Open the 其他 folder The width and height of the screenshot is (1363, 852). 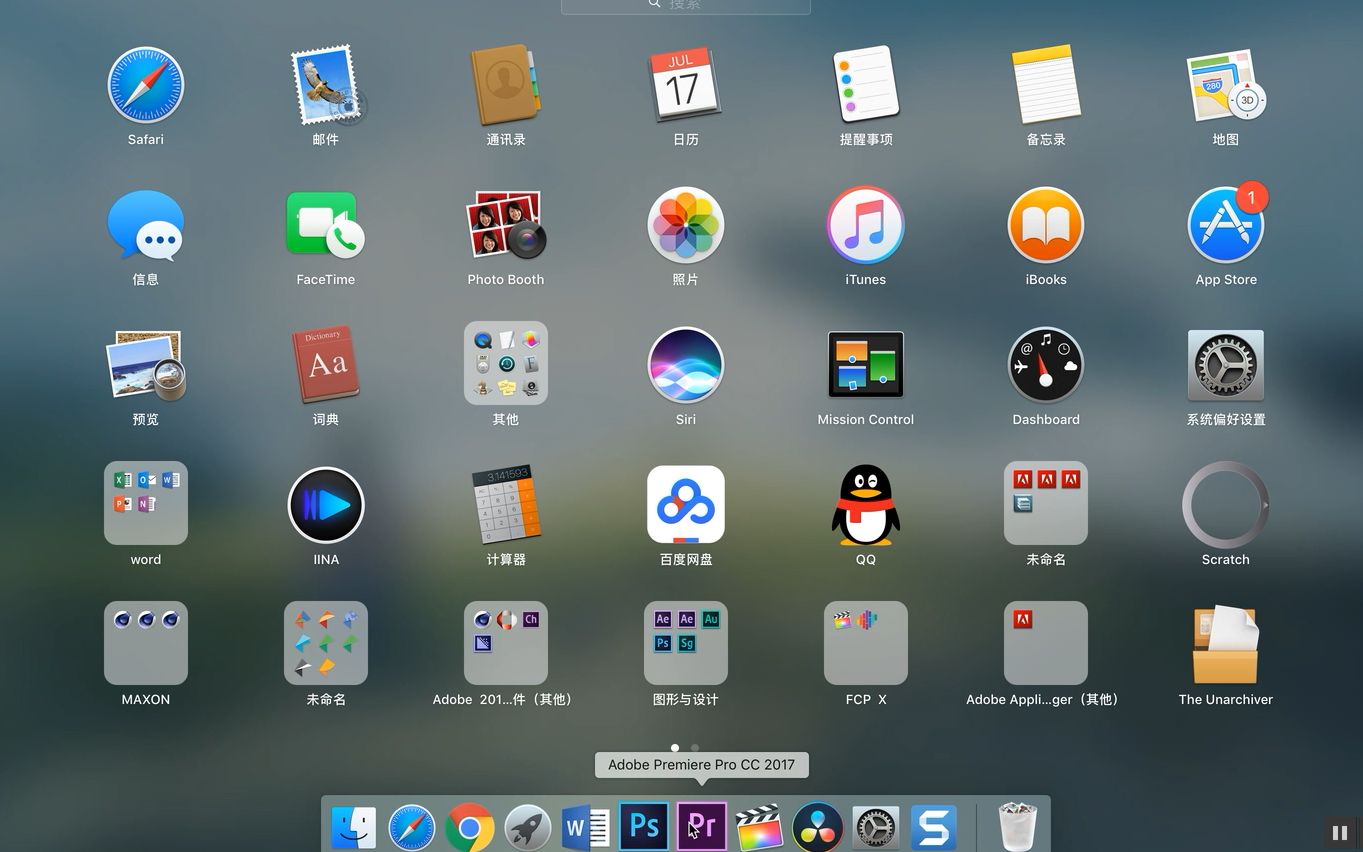(x=506, y=363)
